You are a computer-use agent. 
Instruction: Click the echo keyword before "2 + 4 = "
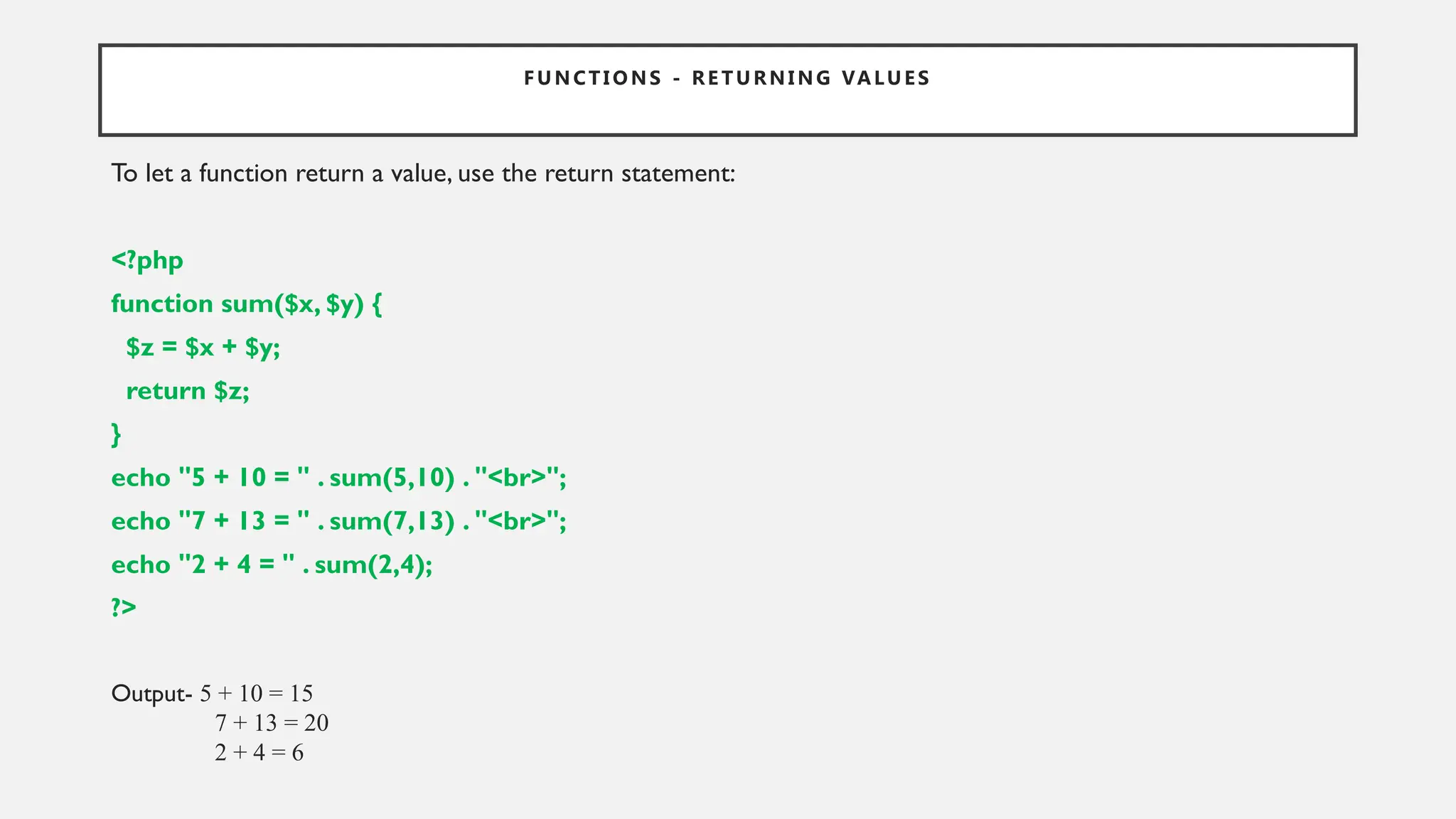141,564
